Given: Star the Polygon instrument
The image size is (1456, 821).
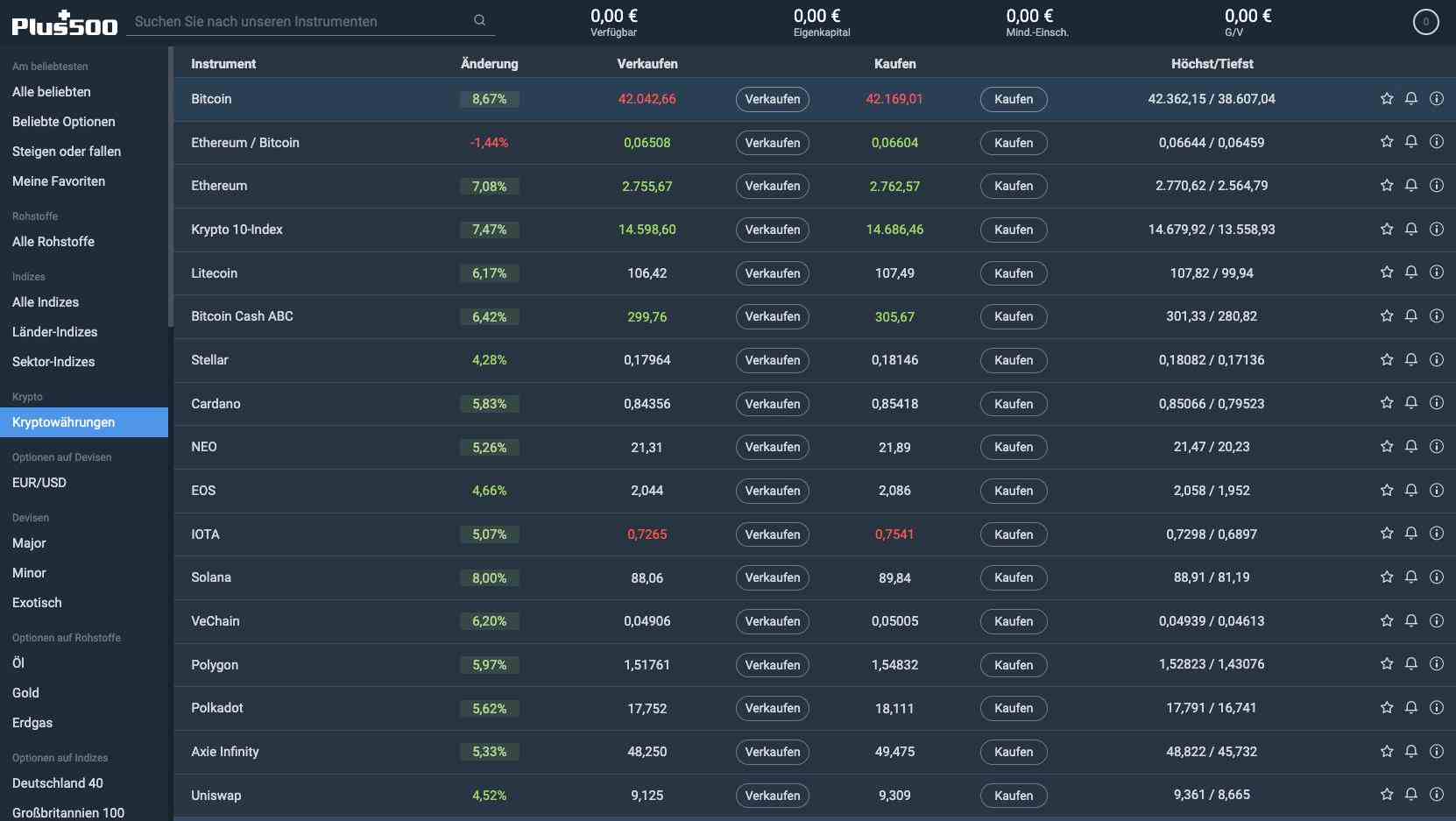Looking at the screenshot, I should point(1387,664).
